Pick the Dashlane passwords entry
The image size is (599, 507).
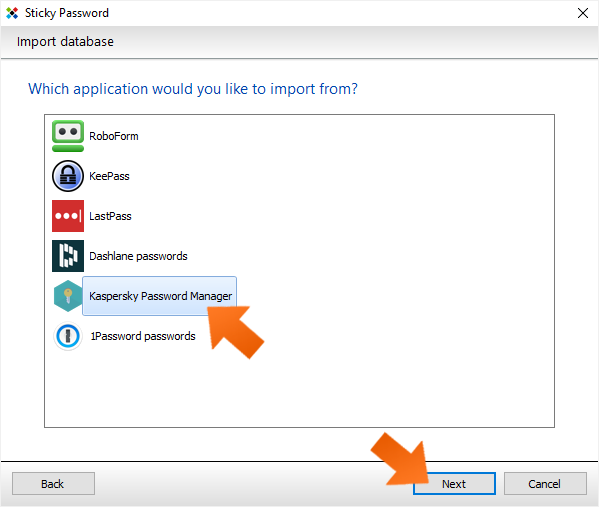tap(138, 256)
